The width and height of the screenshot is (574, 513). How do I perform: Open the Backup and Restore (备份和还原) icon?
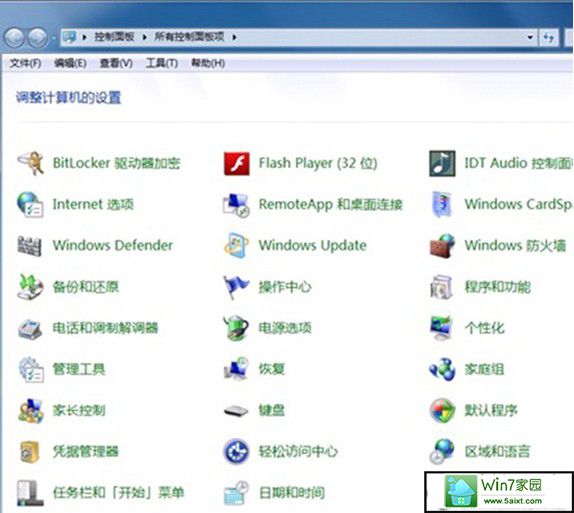30,287
